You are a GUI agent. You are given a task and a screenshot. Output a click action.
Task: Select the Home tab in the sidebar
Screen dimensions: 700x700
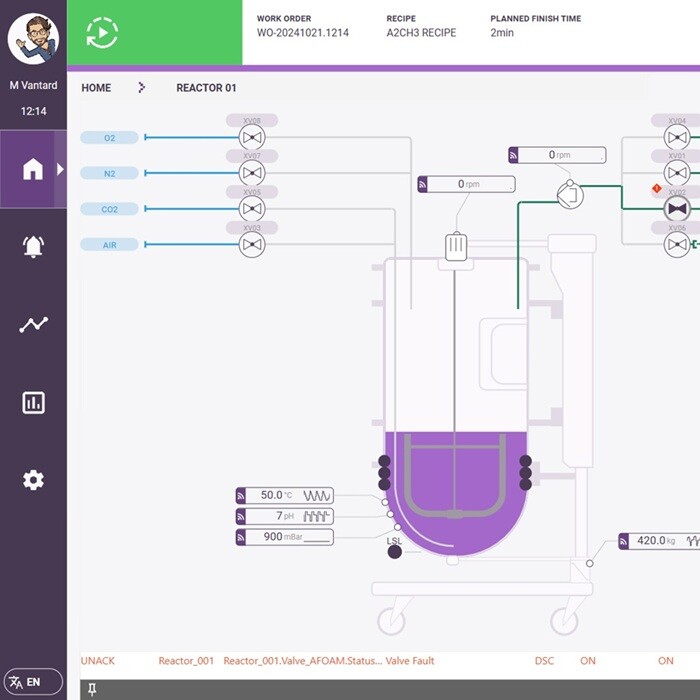[x=32, y=169]
